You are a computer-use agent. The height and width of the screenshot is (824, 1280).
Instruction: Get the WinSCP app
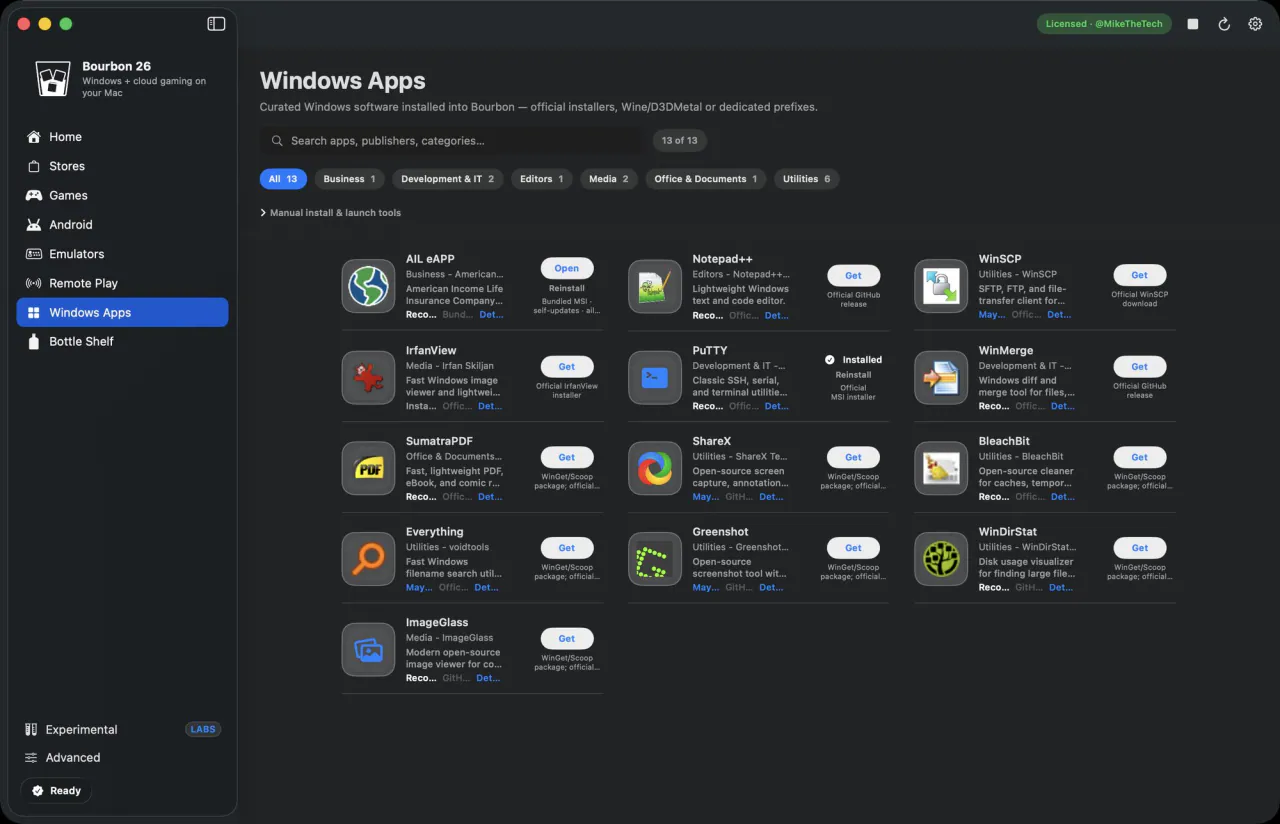[x=1140, y=275]
